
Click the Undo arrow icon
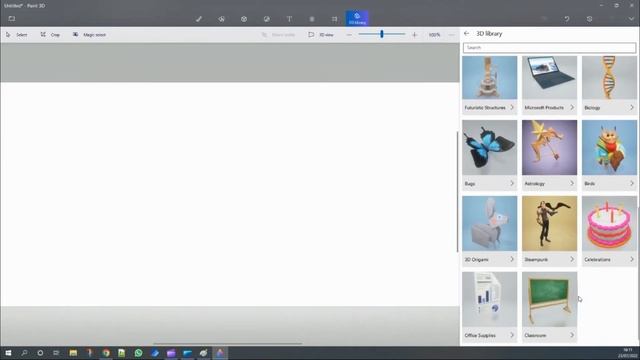567,19
